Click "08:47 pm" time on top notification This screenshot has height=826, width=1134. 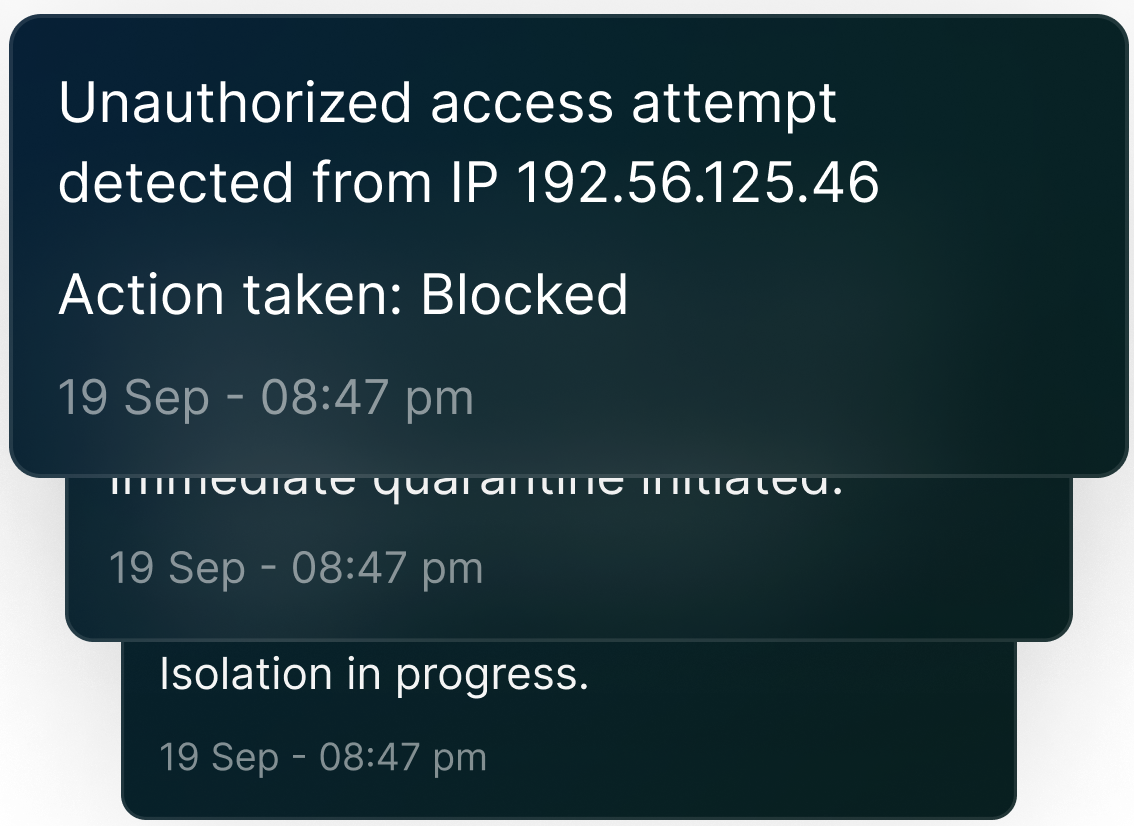coord(366,398)
